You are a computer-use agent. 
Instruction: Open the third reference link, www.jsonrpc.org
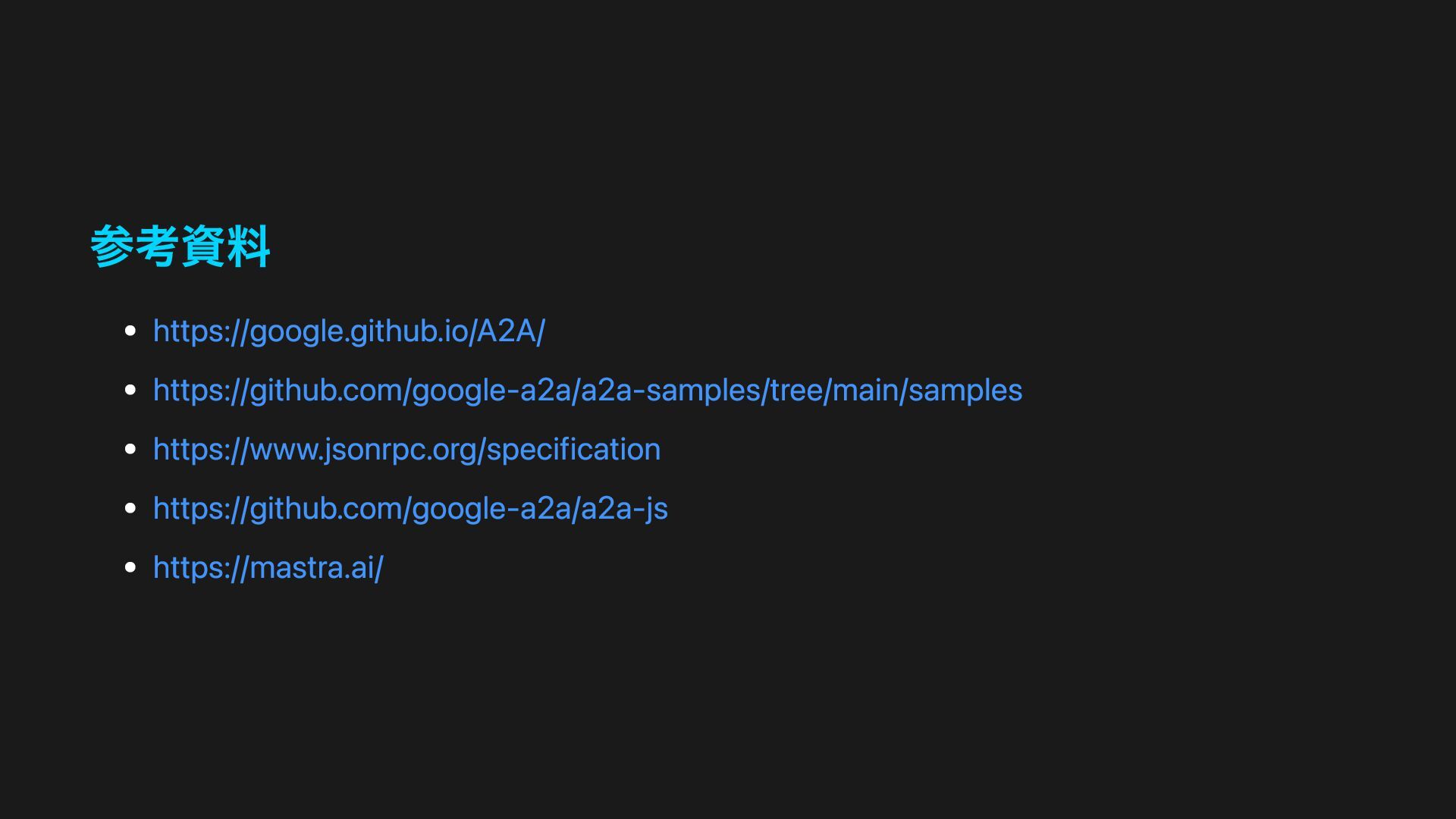(x=407, y=450)
